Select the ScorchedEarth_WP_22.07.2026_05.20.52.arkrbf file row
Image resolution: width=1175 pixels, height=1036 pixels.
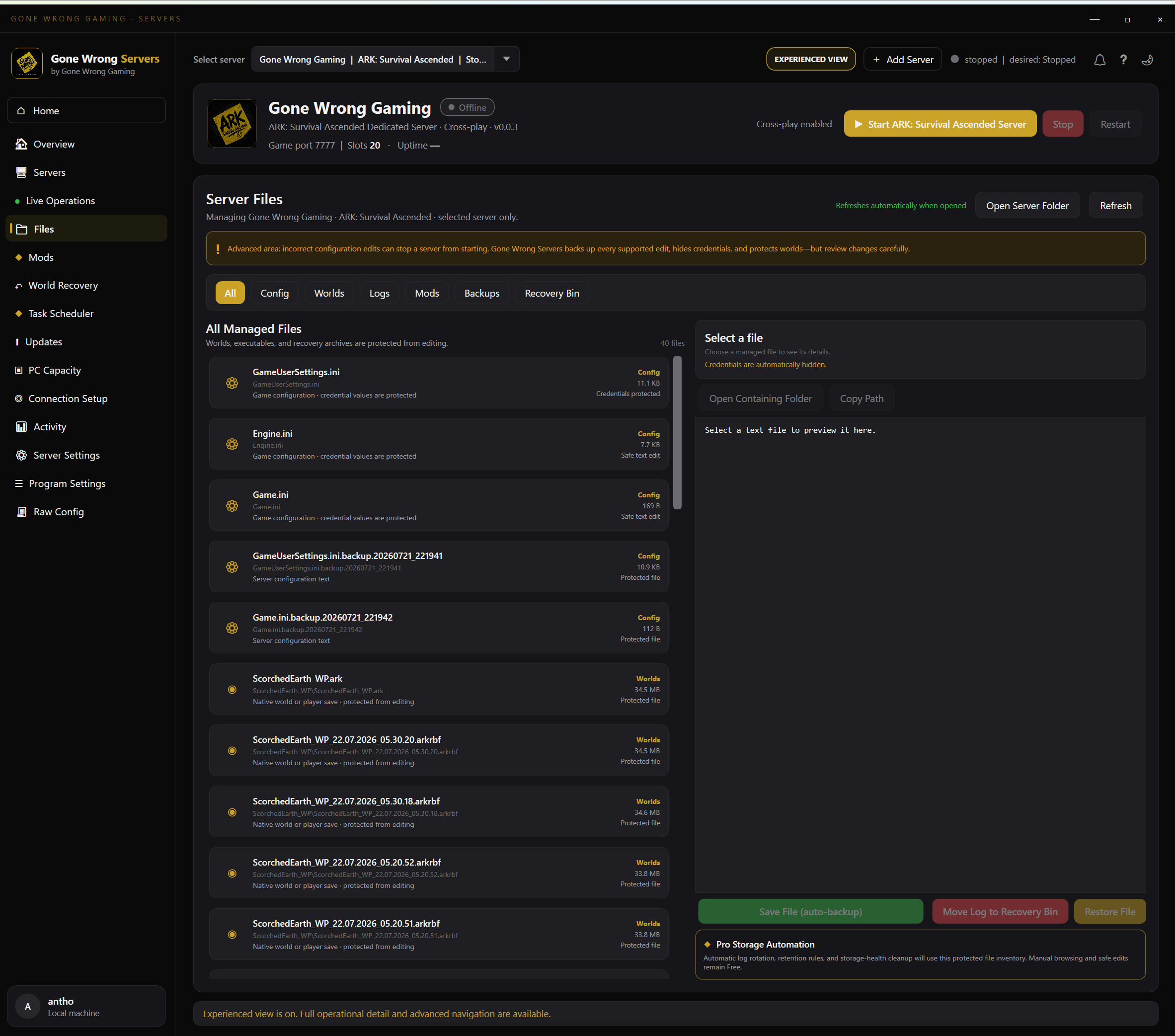coord(439,873)
